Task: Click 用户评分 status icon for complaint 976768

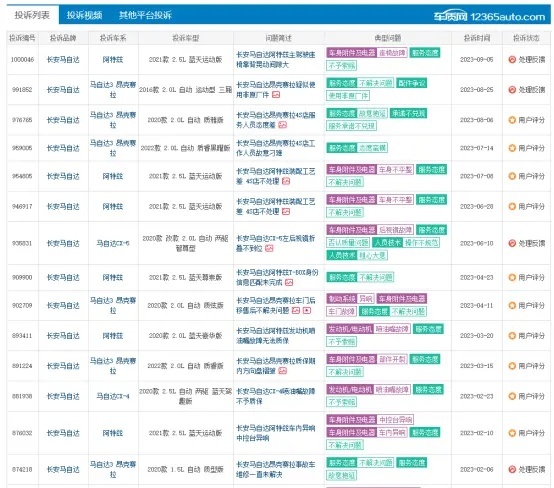Action: 512,120
